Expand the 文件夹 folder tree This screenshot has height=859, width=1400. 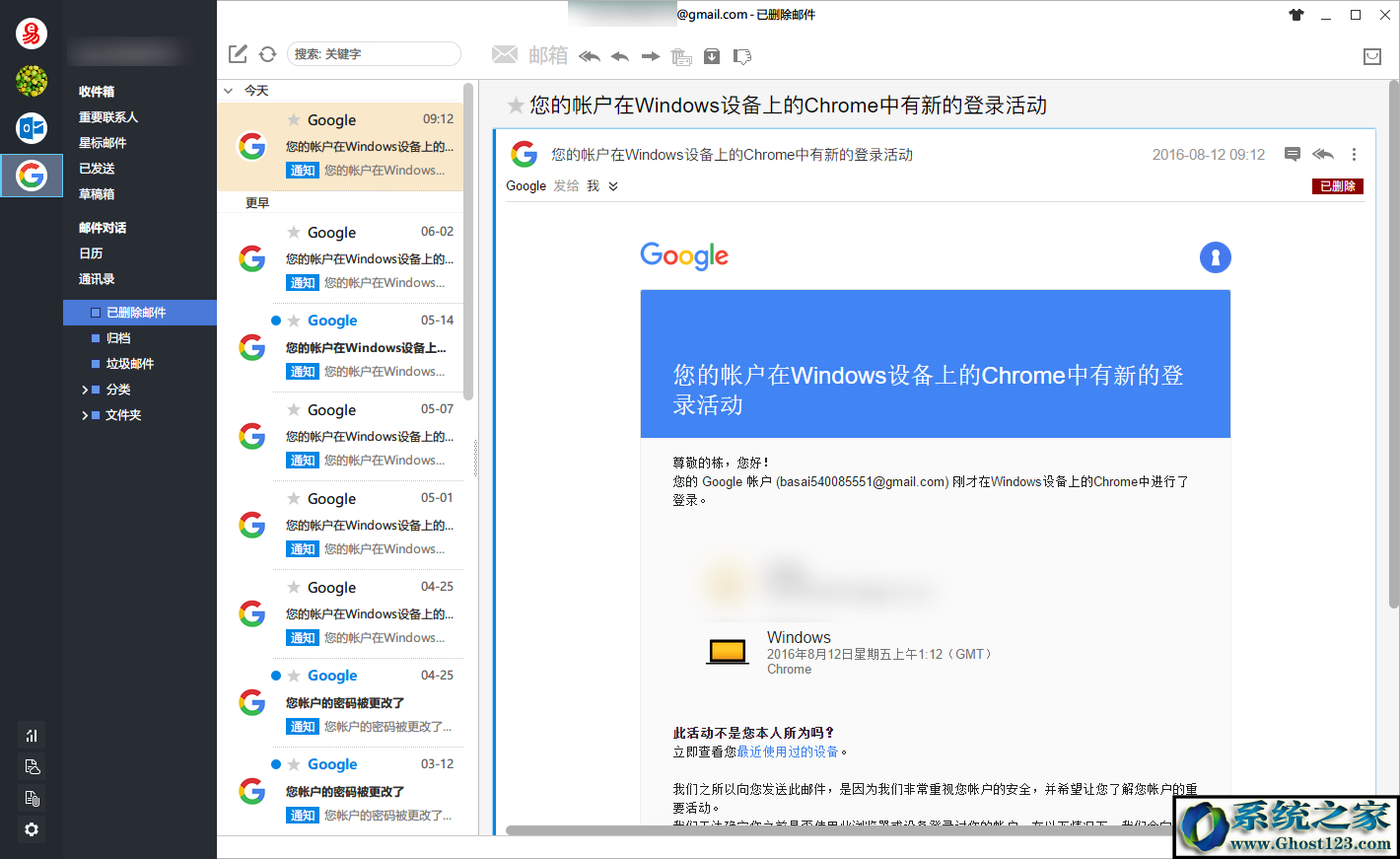tap(85, 415)
